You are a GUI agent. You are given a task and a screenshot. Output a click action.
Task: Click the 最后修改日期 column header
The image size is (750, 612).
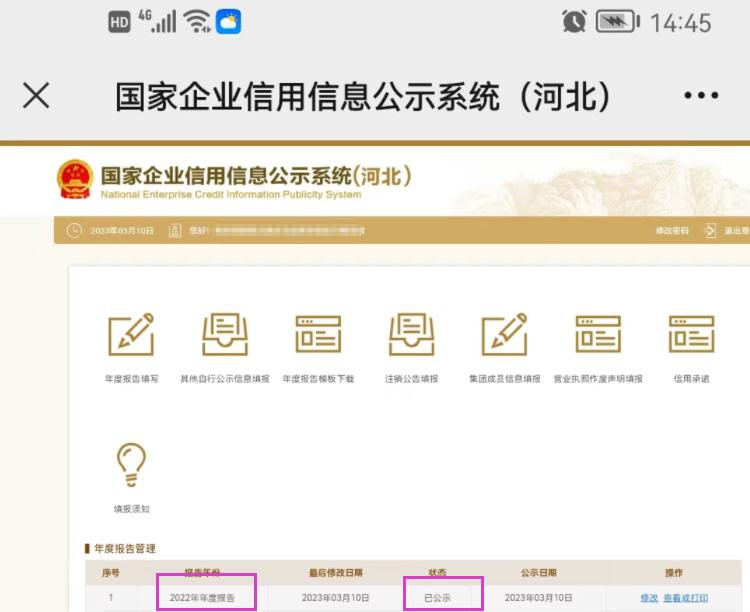[335, 572]
